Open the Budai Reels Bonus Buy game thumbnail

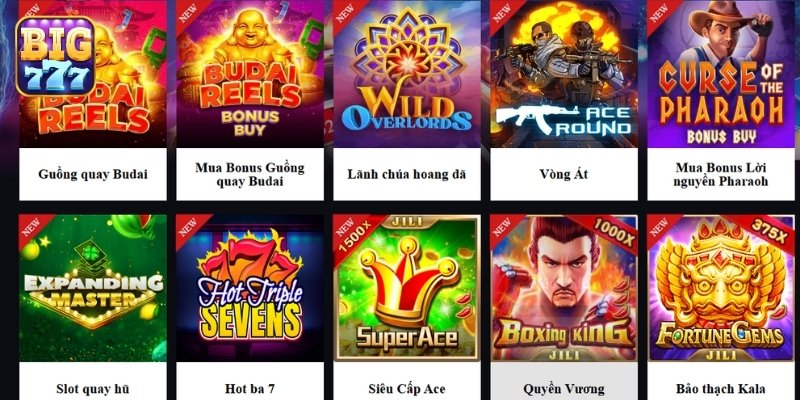click(x=250, y=74)
